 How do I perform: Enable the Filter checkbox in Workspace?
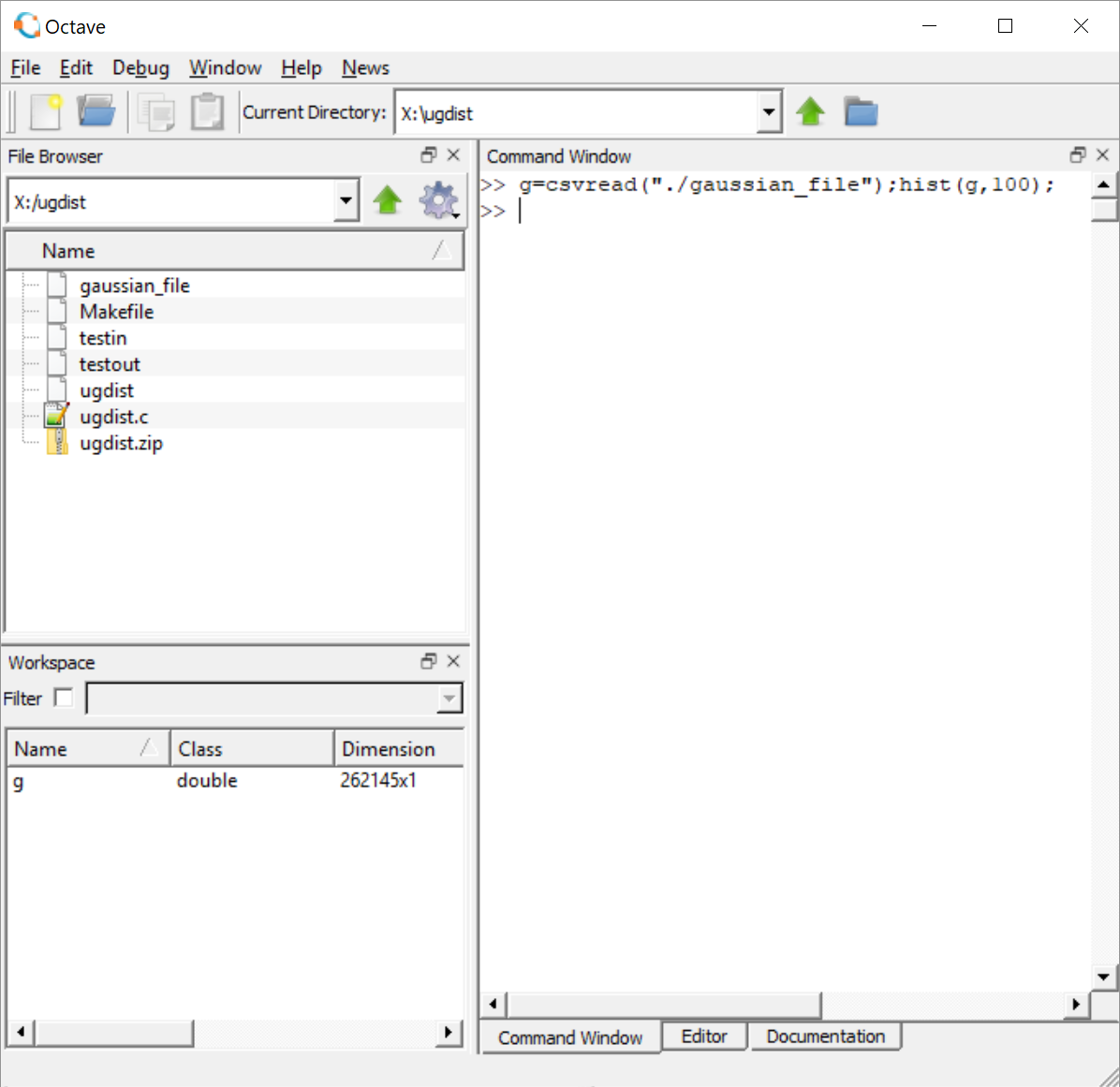point(63,698)
